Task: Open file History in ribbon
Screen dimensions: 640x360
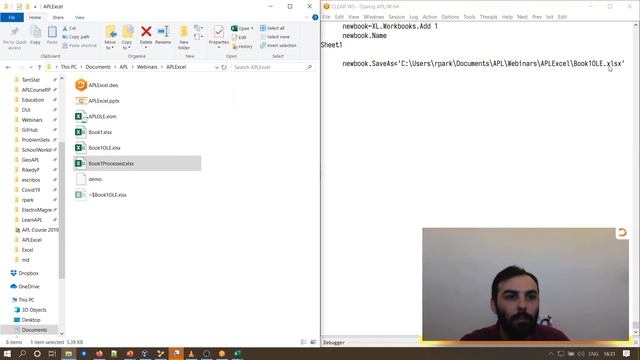Action: coord(242,46)
